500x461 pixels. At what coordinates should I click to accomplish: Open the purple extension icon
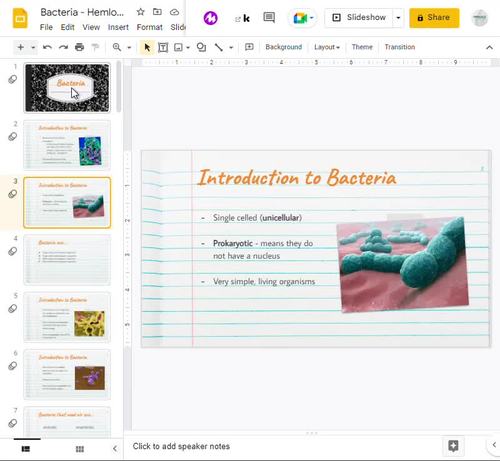pyautogui.click(x=211, y=18)
